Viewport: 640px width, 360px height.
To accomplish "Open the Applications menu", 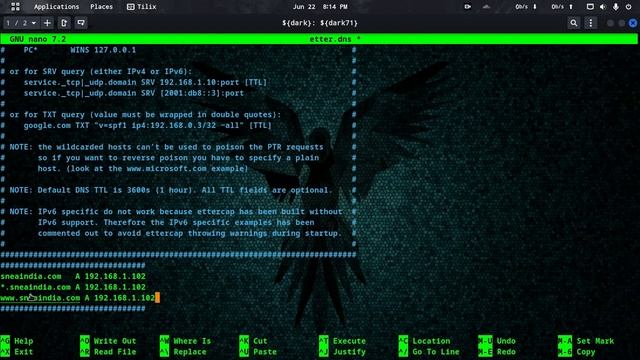I will (x=56, y=7).
